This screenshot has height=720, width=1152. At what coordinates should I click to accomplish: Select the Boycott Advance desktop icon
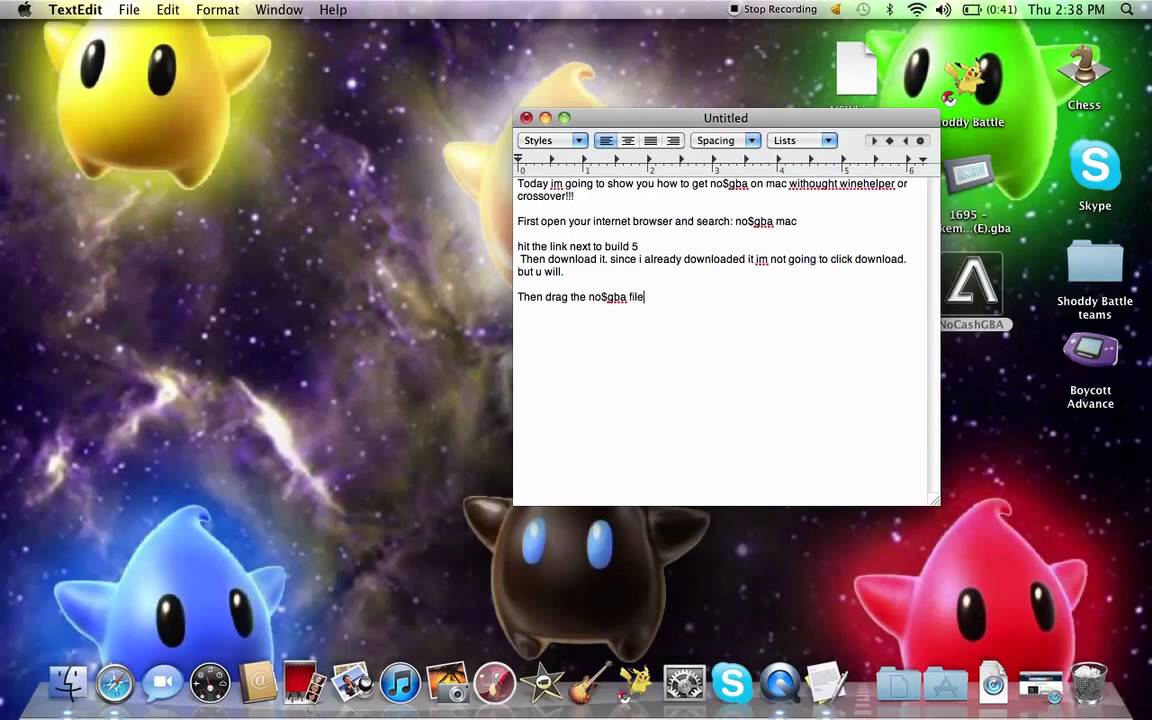click(1090, 370)
